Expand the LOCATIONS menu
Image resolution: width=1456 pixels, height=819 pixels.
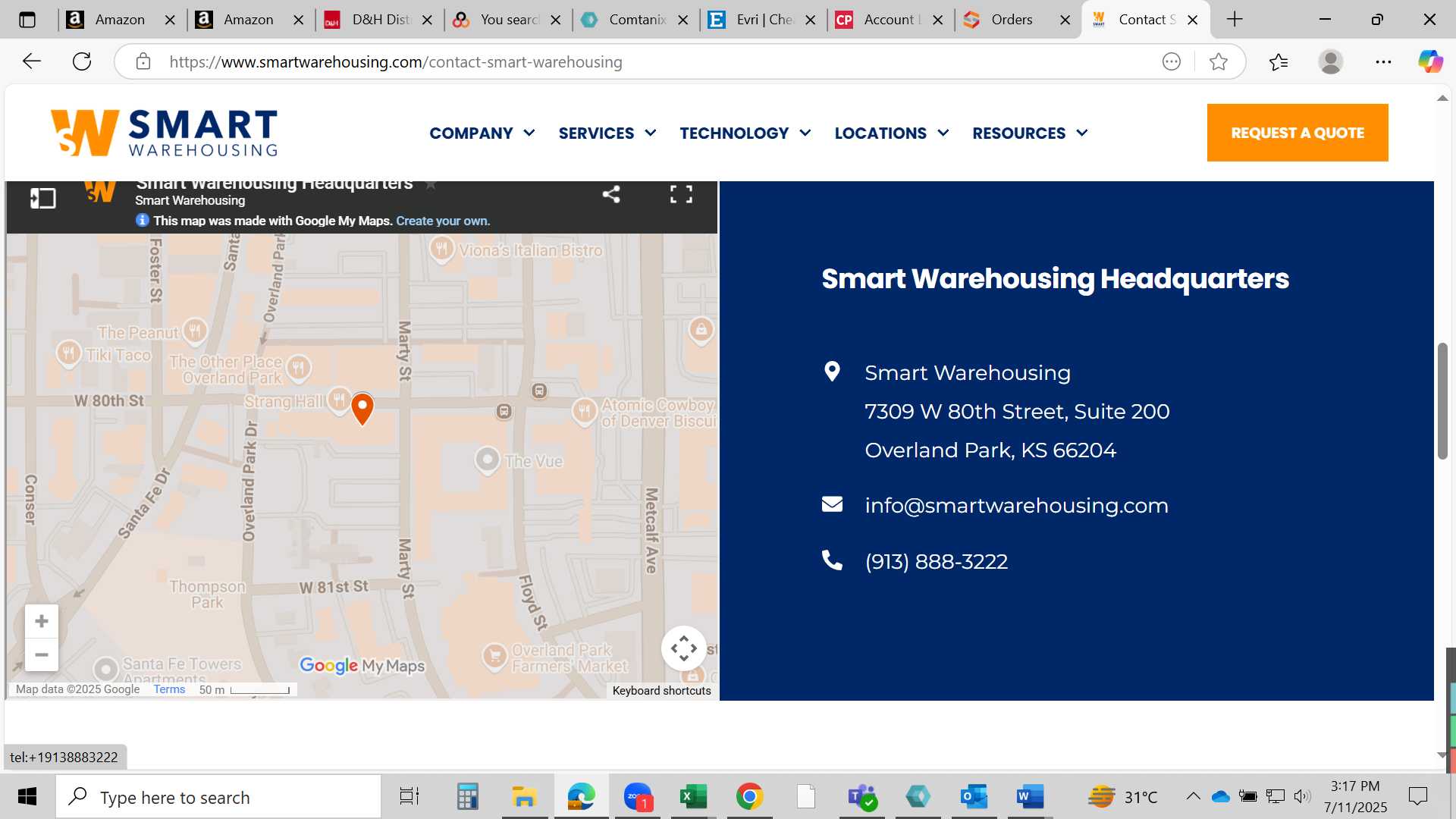[892, 133]
